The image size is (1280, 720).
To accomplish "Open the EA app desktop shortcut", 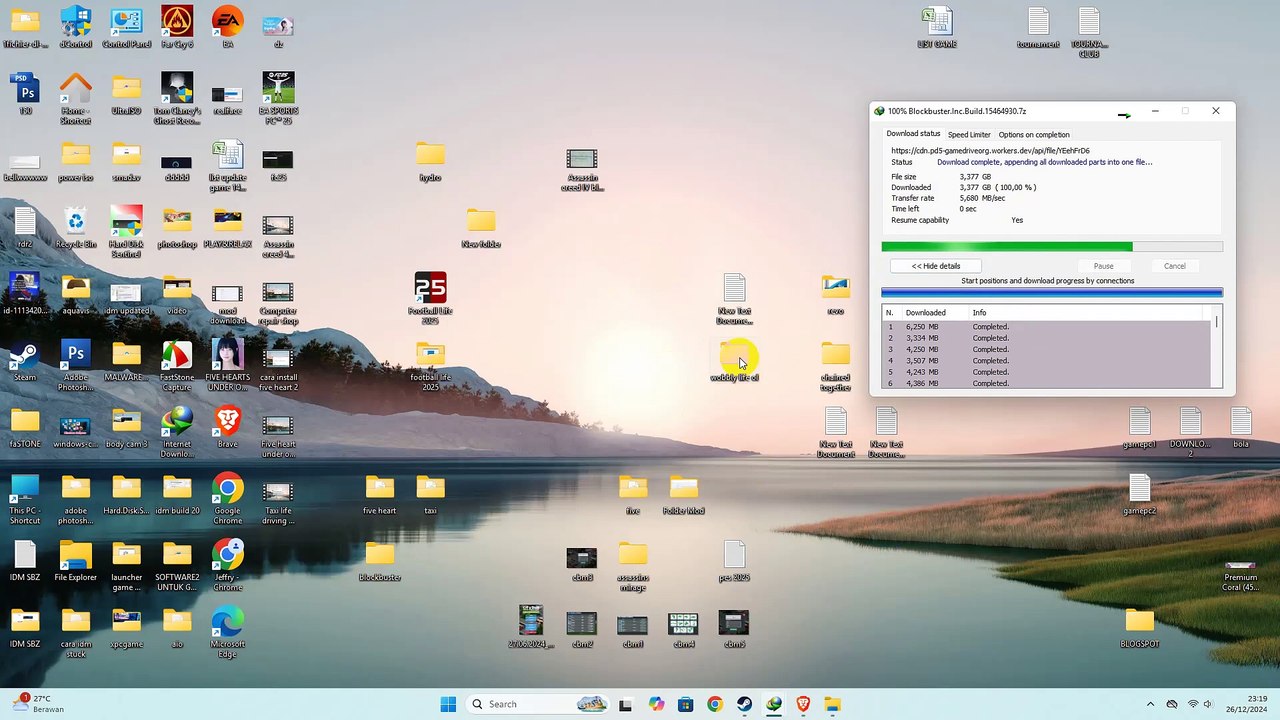I will pos(228,27).
